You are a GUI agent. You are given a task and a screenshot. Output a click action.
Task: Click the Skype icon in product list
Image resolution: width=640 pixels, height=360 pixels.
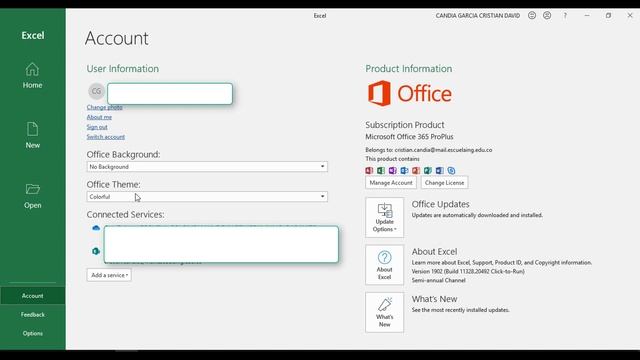(x=451, y=171)
